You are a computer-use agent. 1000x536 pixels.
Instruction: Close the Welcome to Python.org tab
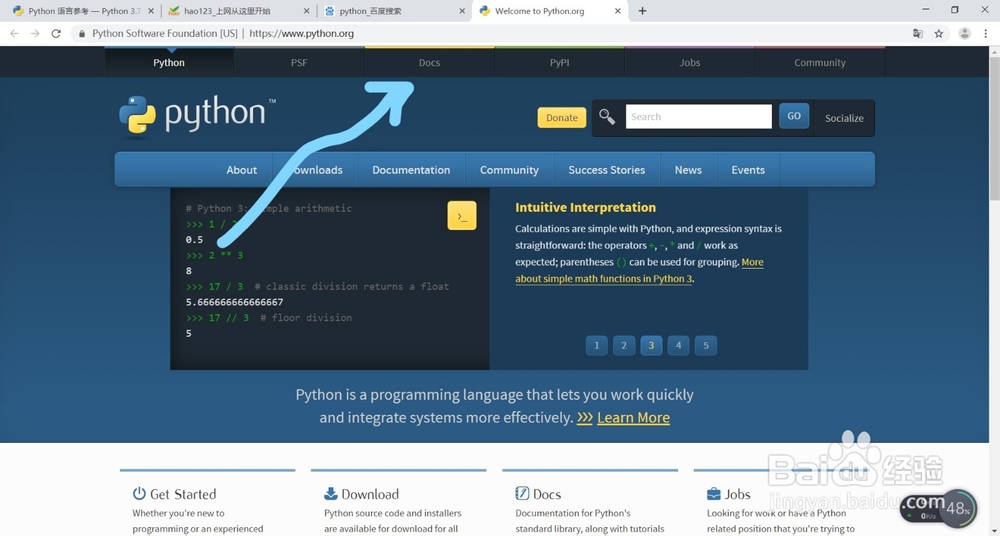(x=617, y=11)
